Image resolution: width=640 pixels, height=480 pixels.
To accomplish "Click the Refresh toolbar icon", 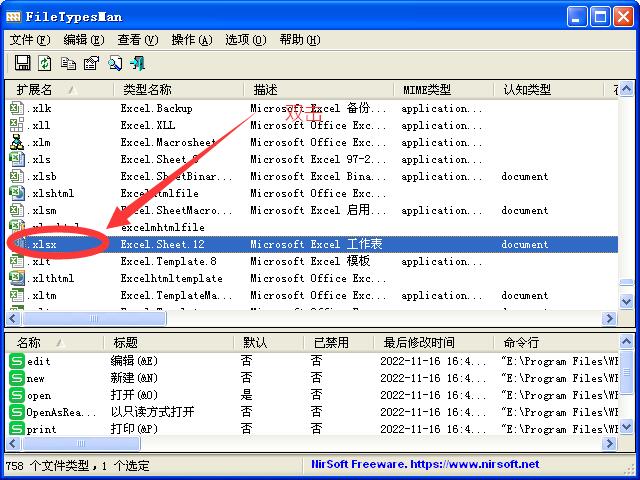I will pos(45,63).
